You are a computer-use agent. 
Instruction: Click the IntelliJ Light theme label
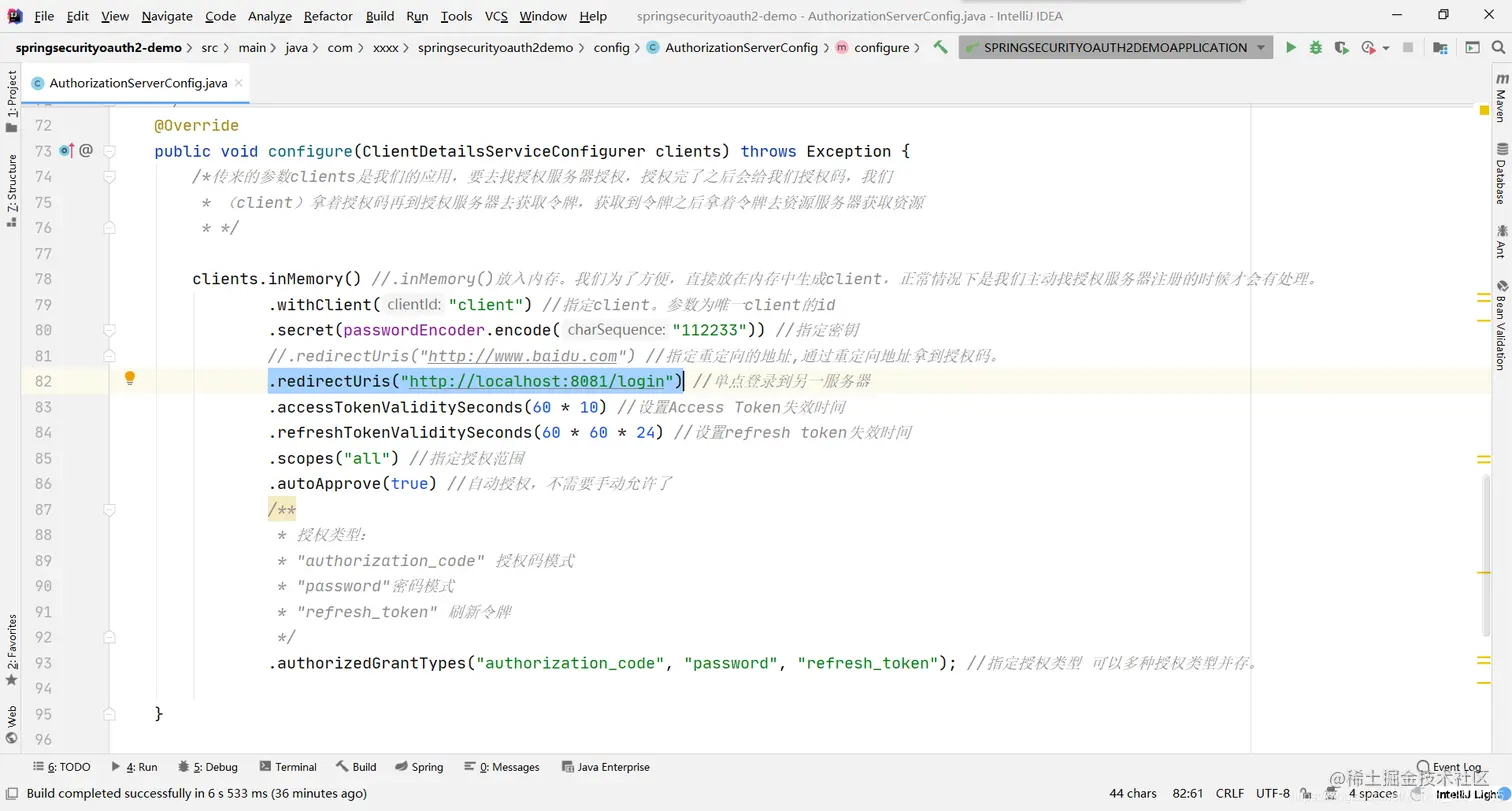point(1467,793)
